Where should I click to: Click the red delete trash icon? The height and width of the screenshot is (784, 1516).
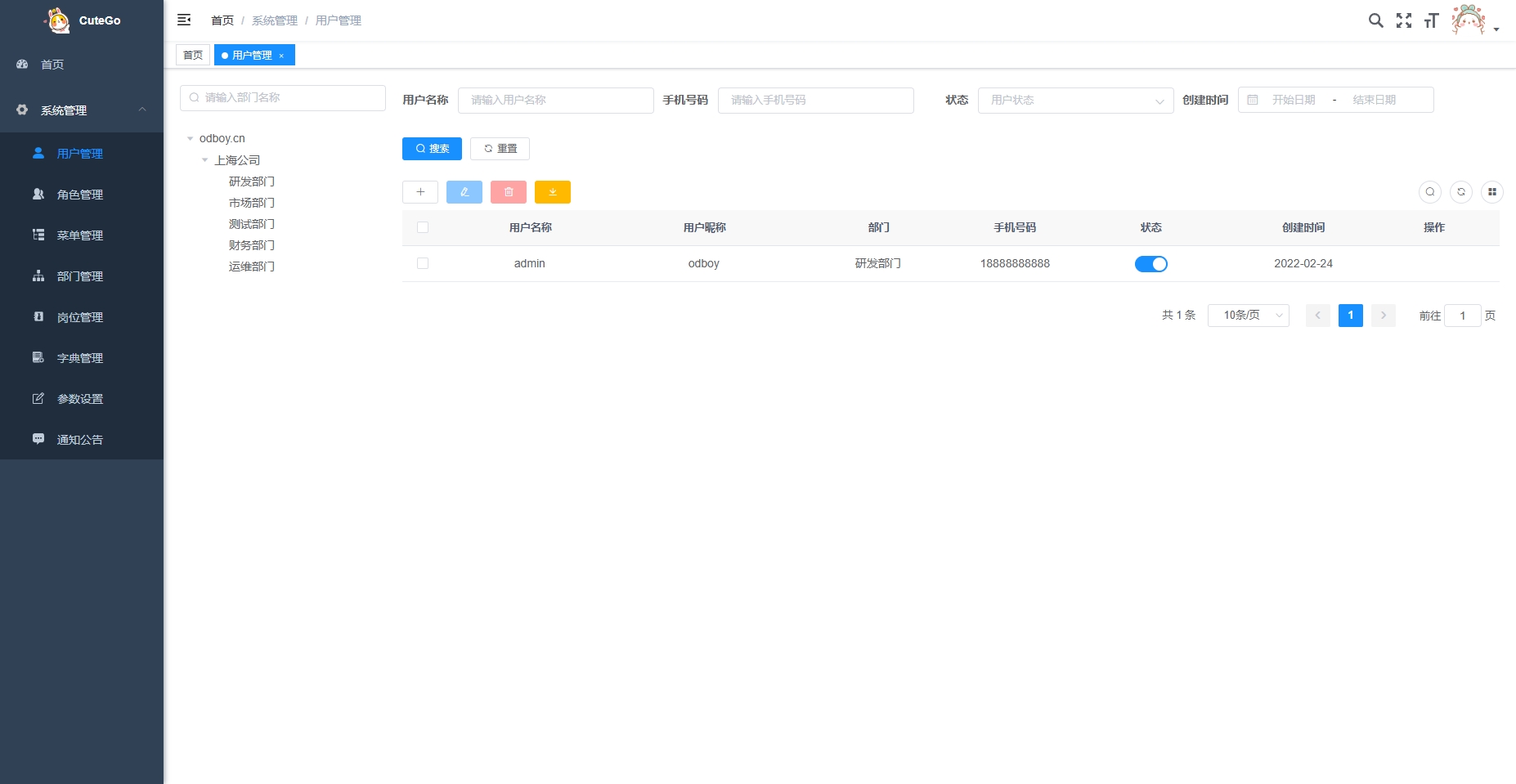(509, 192)
